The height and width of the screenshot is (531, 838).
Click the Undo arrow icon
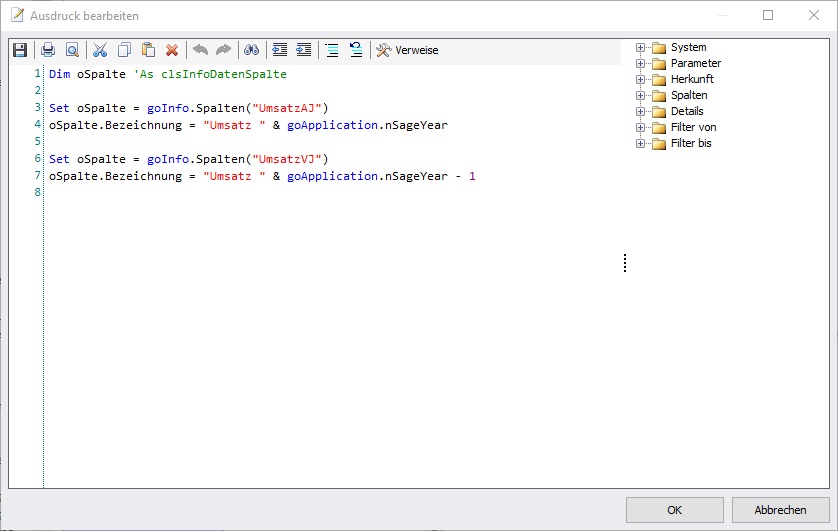(x=200, y=50)
